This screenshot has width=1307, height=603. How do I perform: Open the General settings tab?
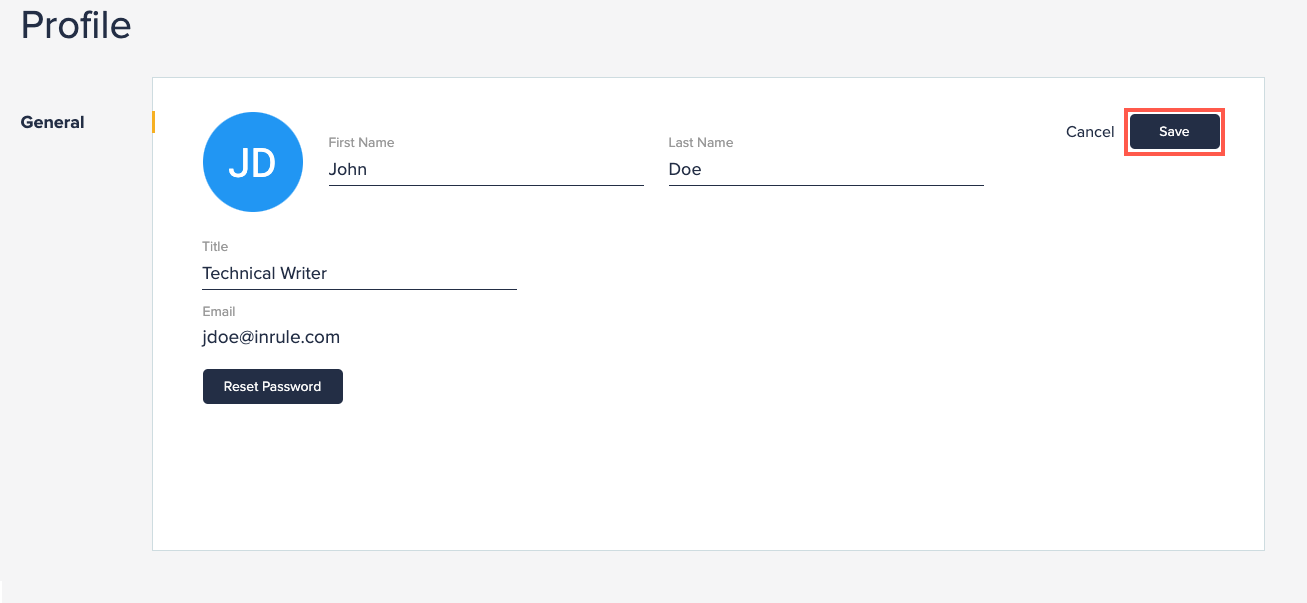[x=53, y=122]
